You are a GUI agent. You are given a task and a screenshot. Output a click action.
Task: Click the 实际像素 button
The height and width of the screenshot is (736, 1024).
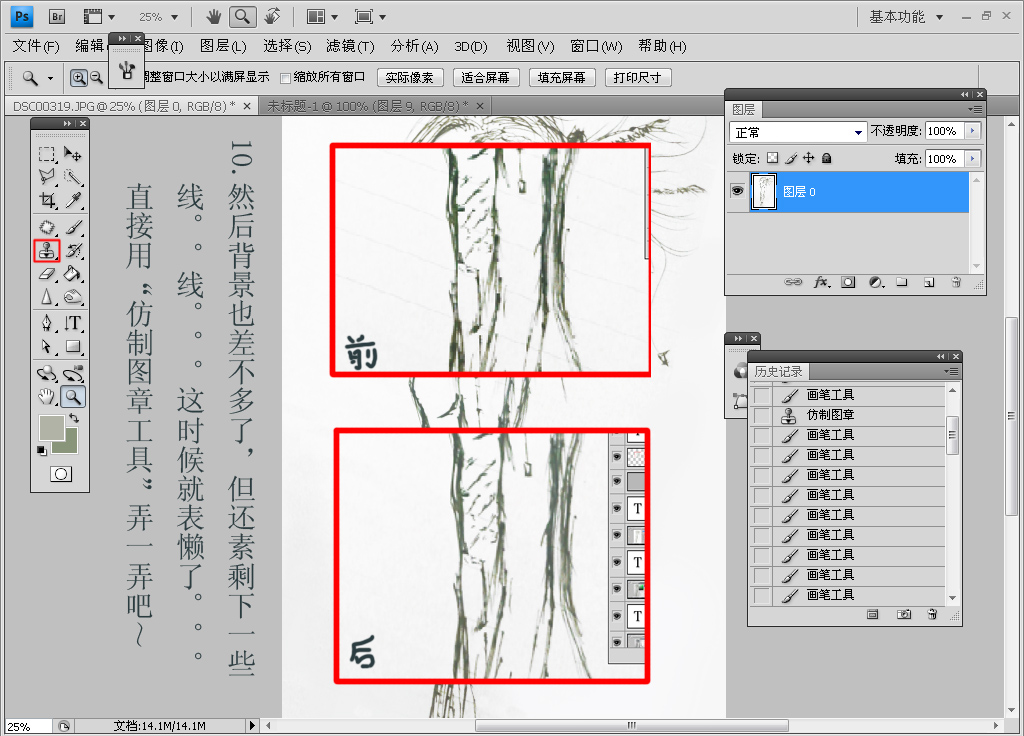pos(410,78)
